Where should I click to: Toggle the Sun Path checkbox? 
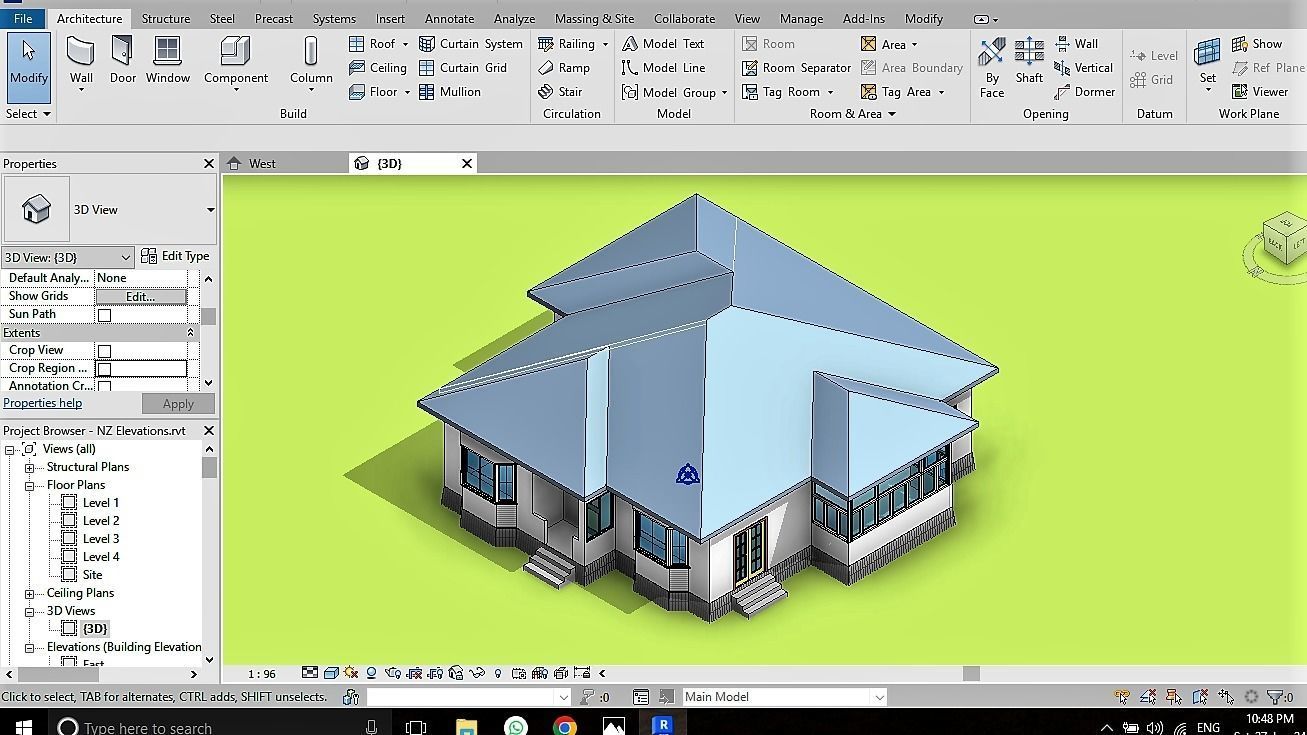[x=104, y=315]
